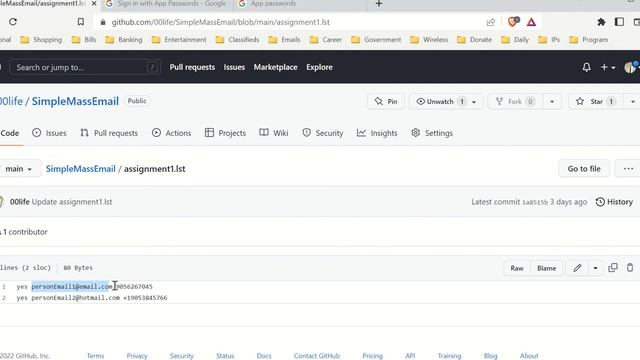Open IPs bookmarks folder

tap(549, 40)
